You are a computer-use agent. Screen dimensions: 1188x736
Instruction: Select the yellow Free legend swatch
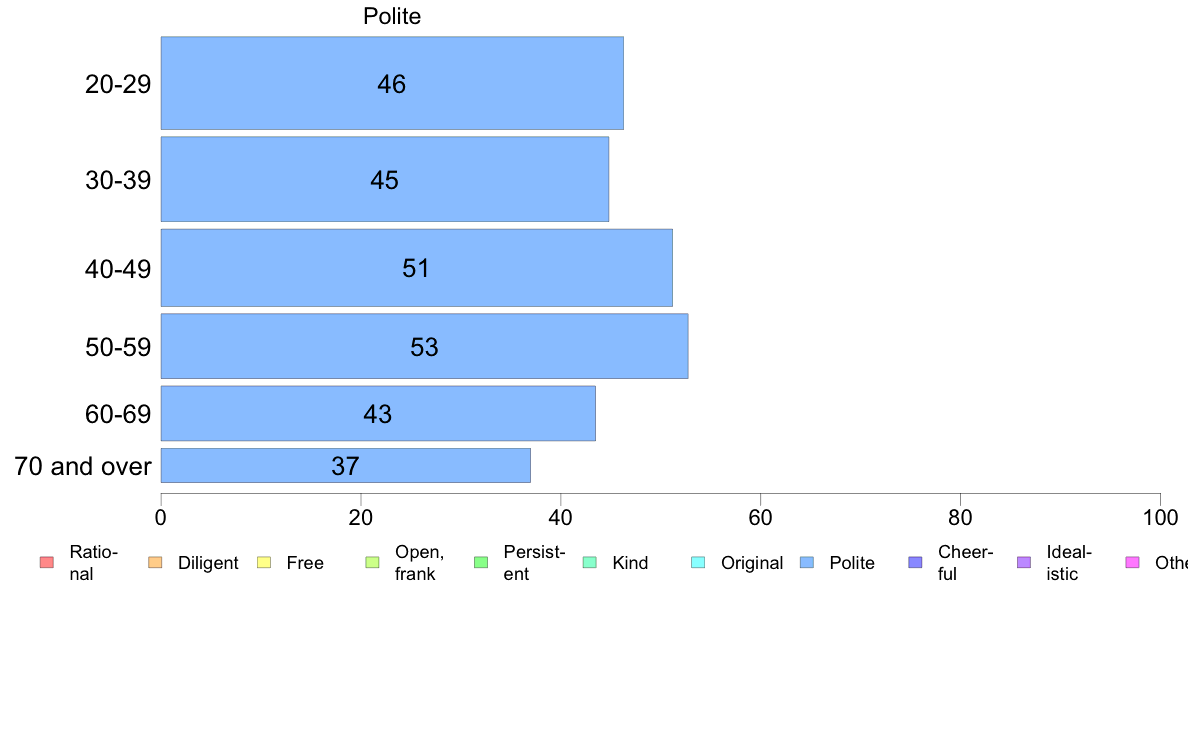[264, 562]
